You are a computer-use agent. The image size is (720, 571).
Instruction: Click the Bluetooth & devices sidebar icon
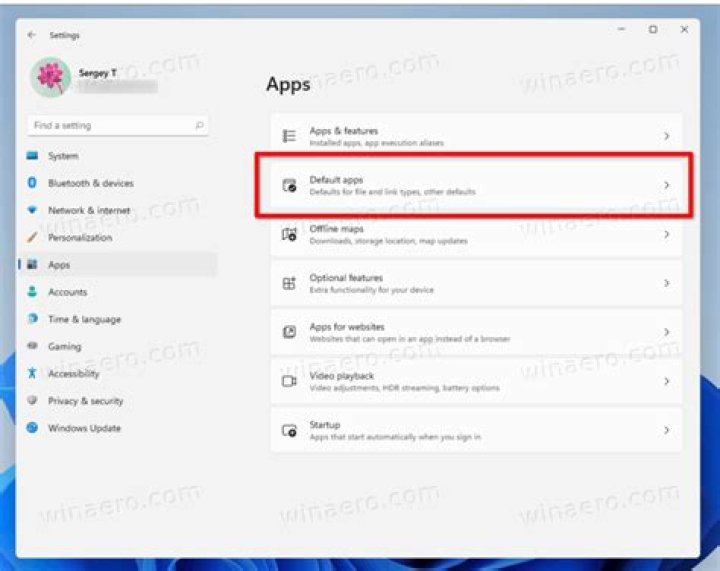click(33, 183)
